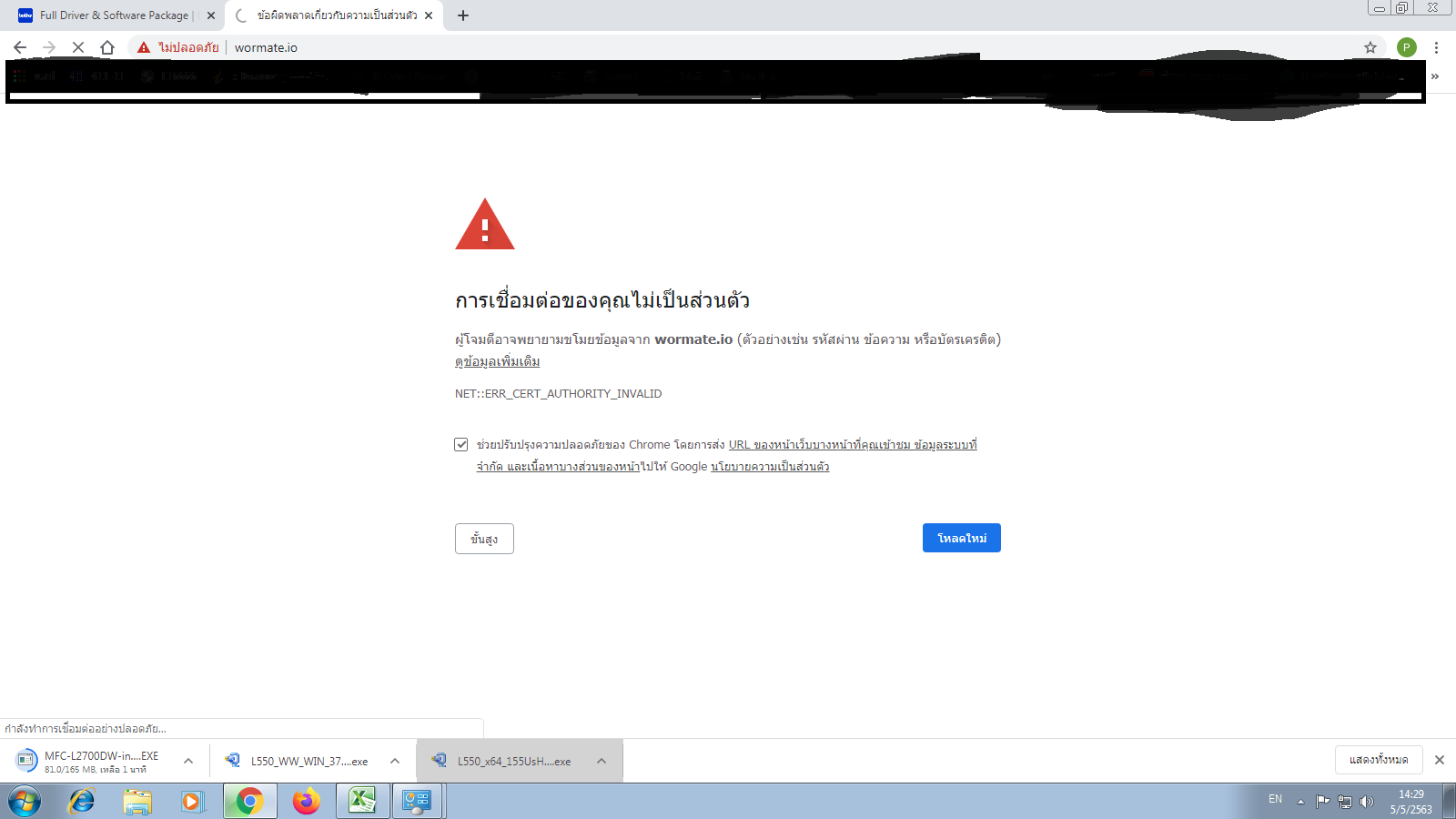Viewport: 1456px width, 819px height.
Task: Show hidden bookmarks with double chevron
Action: point(1435,76)
